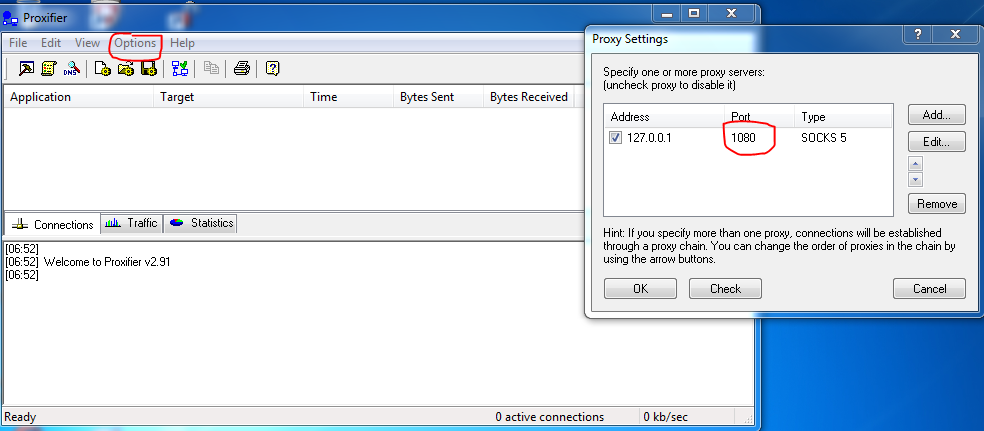Click Proxifier app icon in title bar

[11, 18]
